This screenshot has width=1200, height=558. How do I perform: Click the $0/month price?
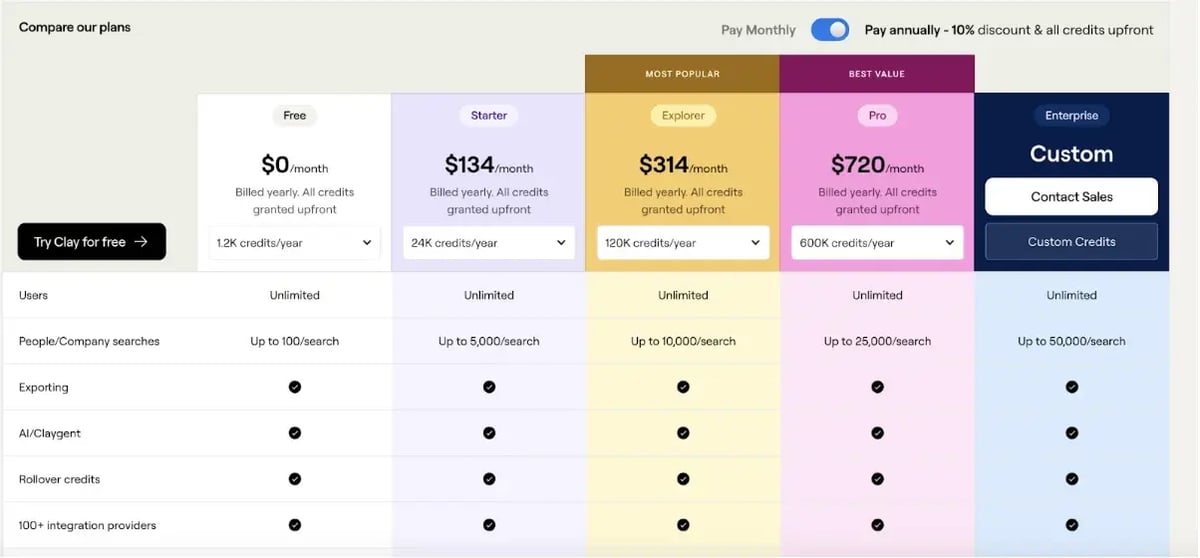pos(295,165)
